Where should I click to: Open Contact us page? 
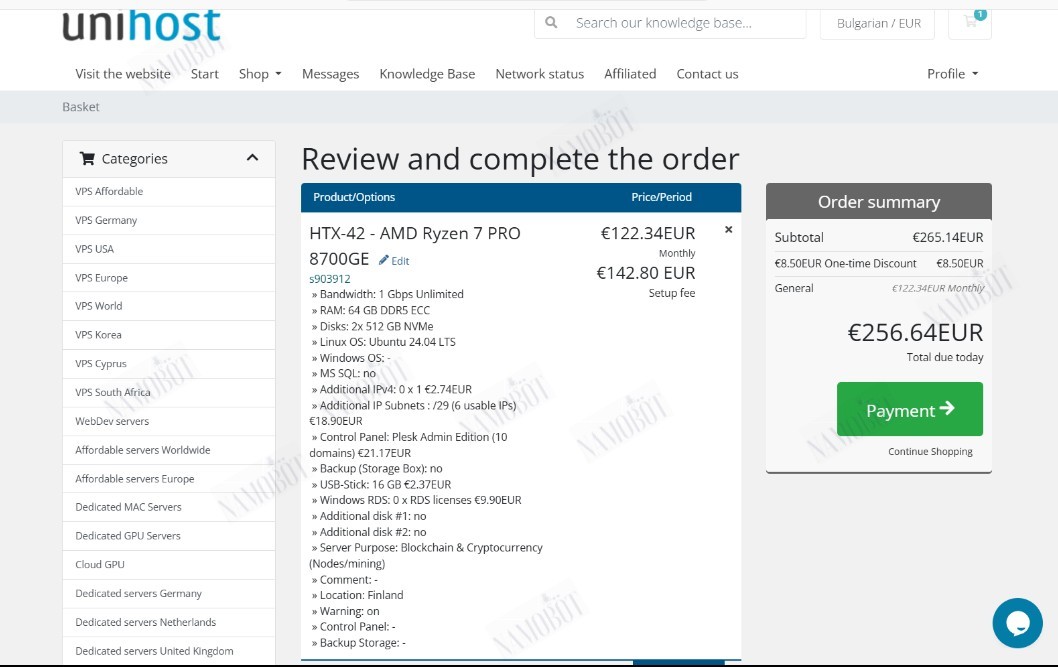click(x=707, y=74)
